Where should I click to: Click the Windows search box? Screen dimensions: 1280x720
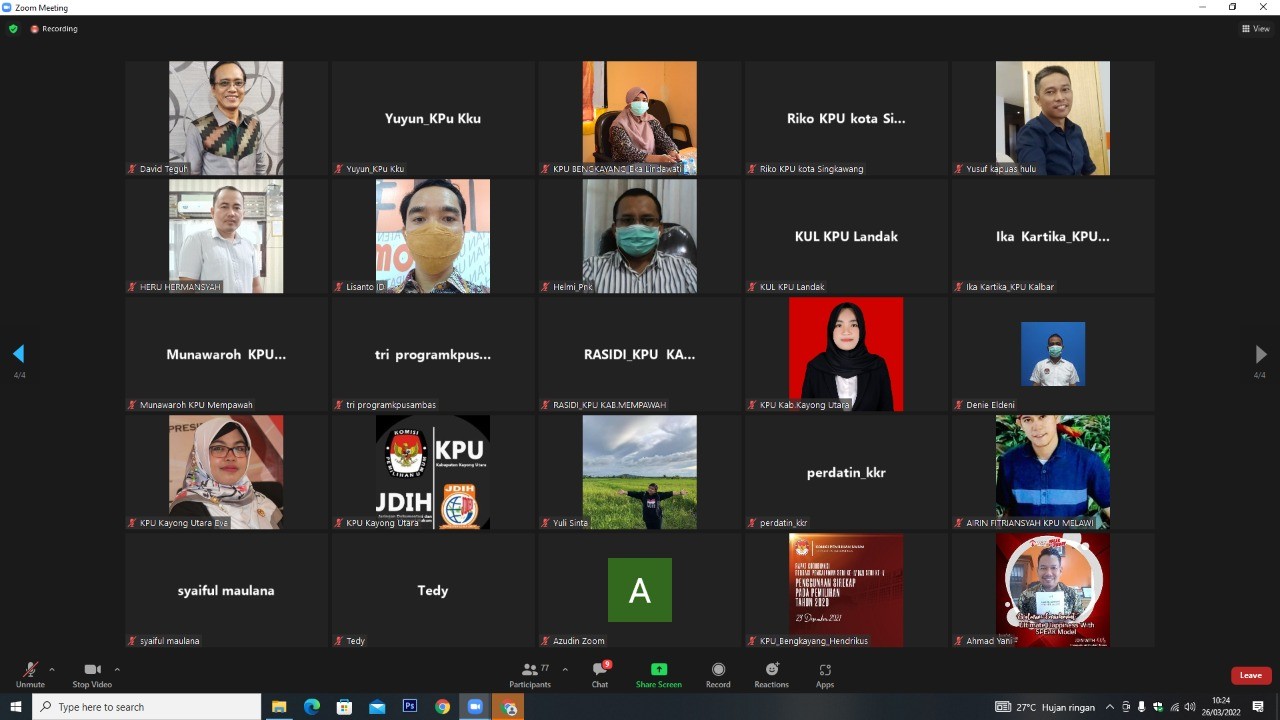pyautogui.click(x=148, y=707)
